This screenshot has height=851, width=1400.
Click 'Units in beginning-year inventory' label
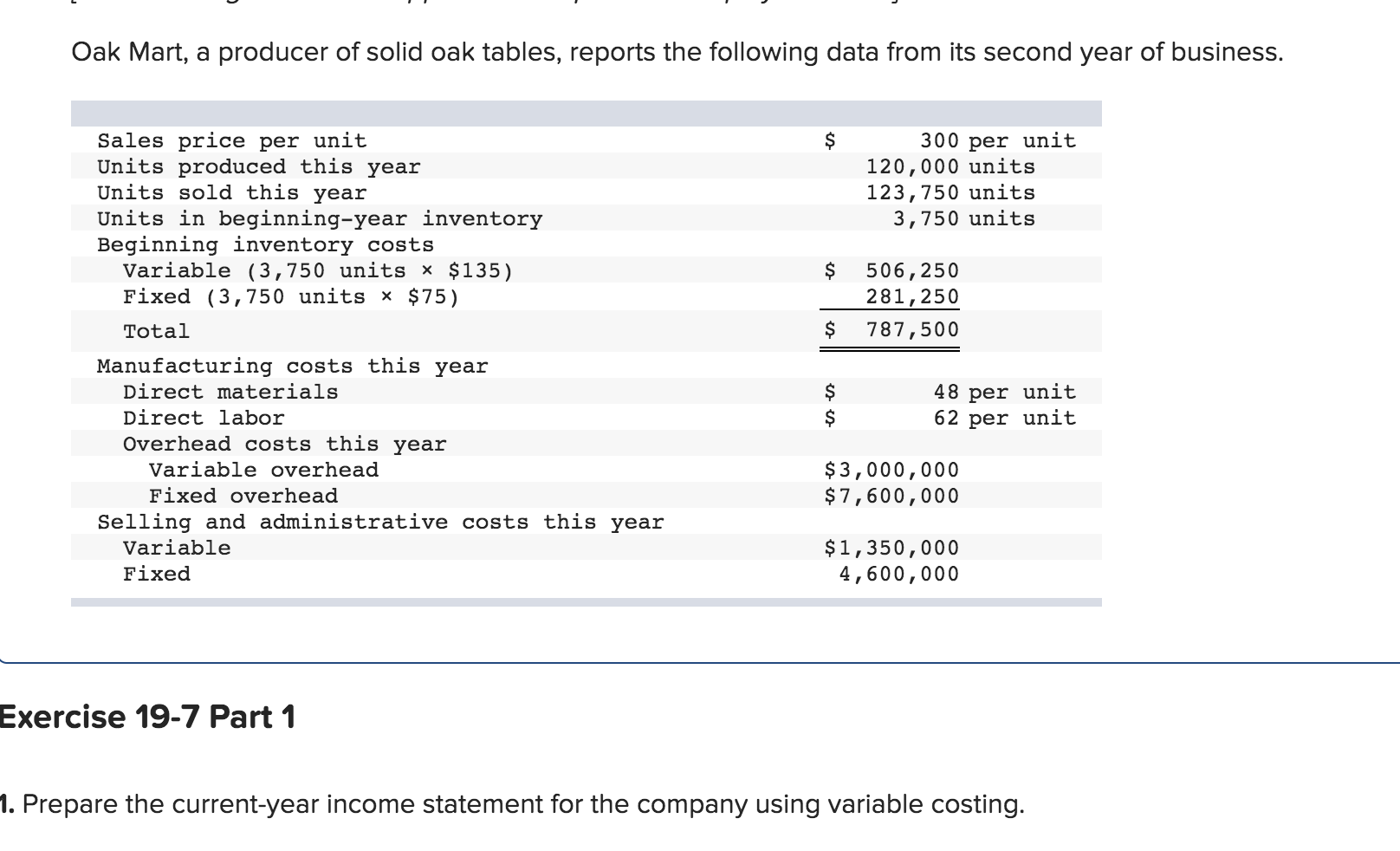point(320,218)
